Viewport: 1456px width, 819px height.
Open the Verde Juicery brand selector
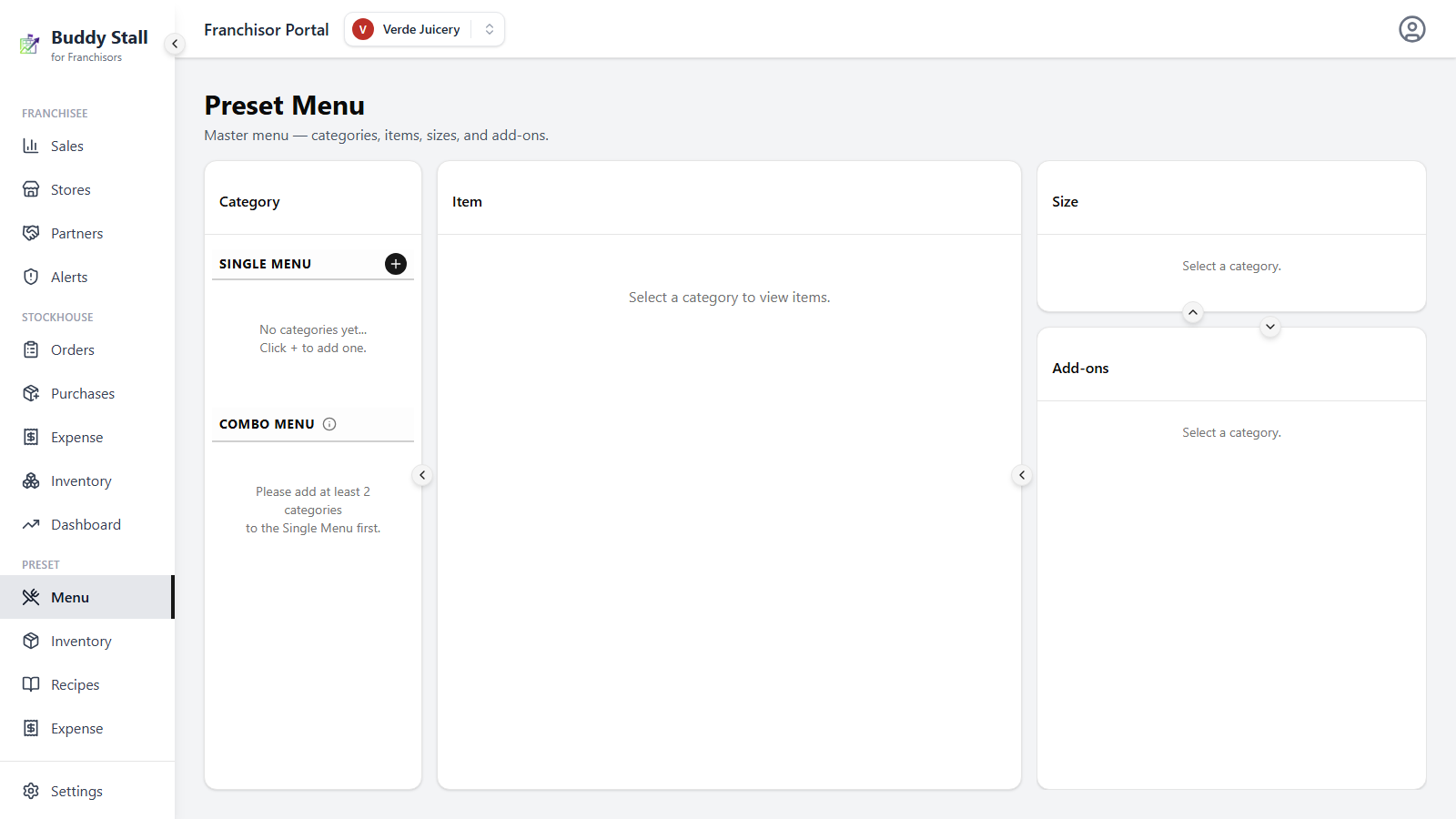point(424,29)
